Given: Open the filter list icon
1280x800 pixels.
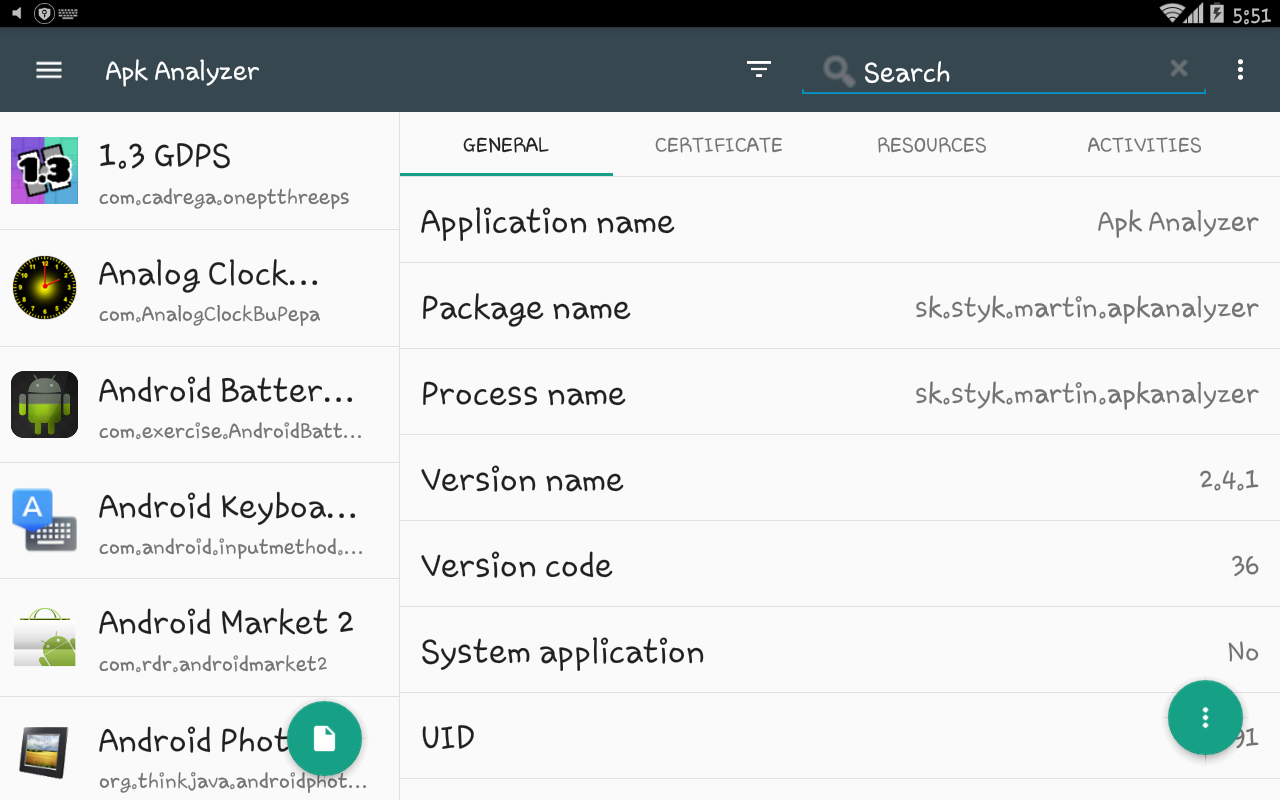Looking at the screenshot, I should tap(759, 70).
